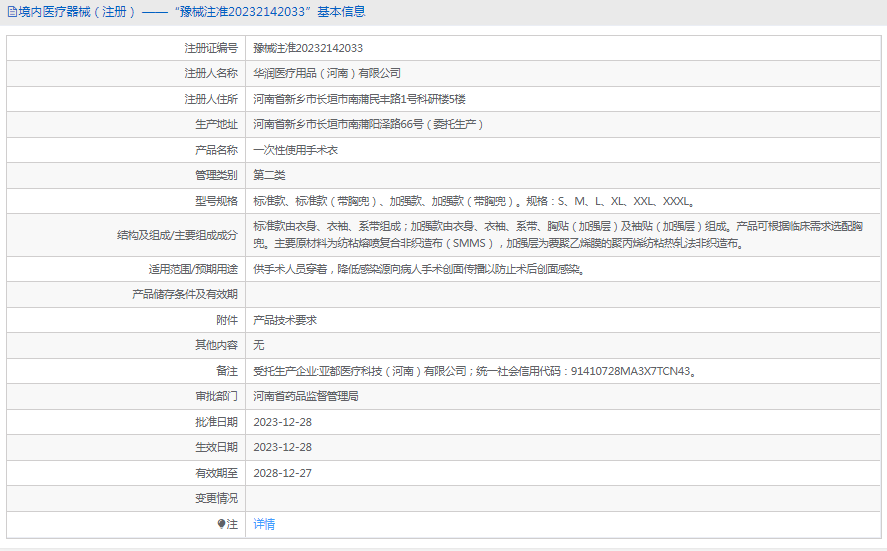887x551 pixels.
Task: Select approval date 2023-12-28 in 批准日期 row
Action: [282, 422]
